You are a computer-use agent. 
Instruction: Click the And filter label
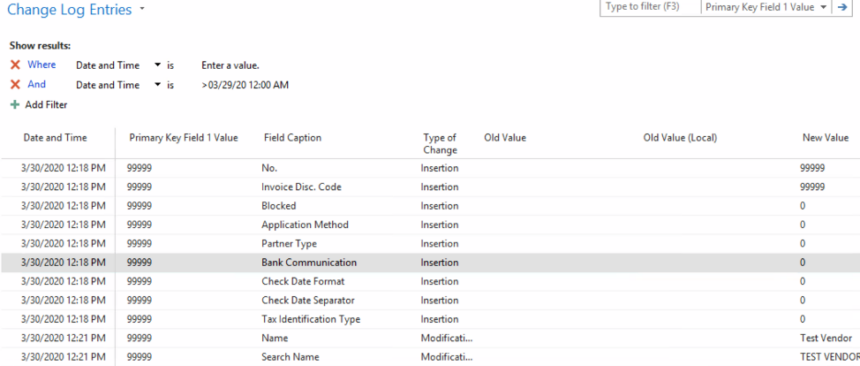coord(37,85)
